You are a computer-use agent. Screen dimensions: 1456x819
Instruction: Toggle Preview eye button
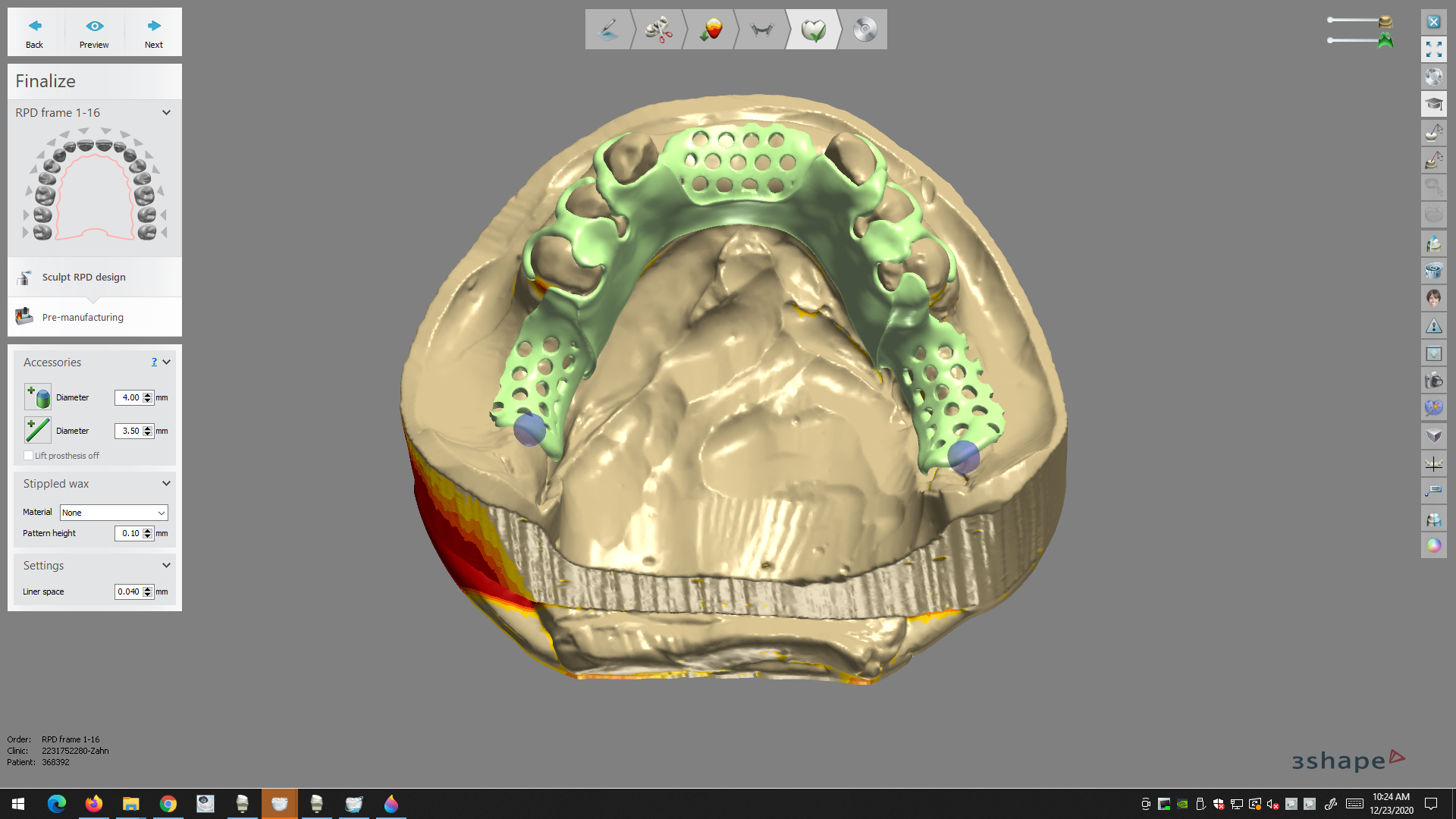pos(94,33)
